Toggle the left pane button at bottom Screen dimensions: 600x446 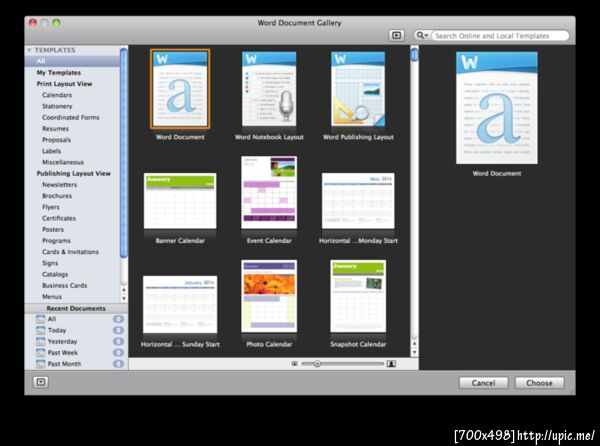click(41, 382)
